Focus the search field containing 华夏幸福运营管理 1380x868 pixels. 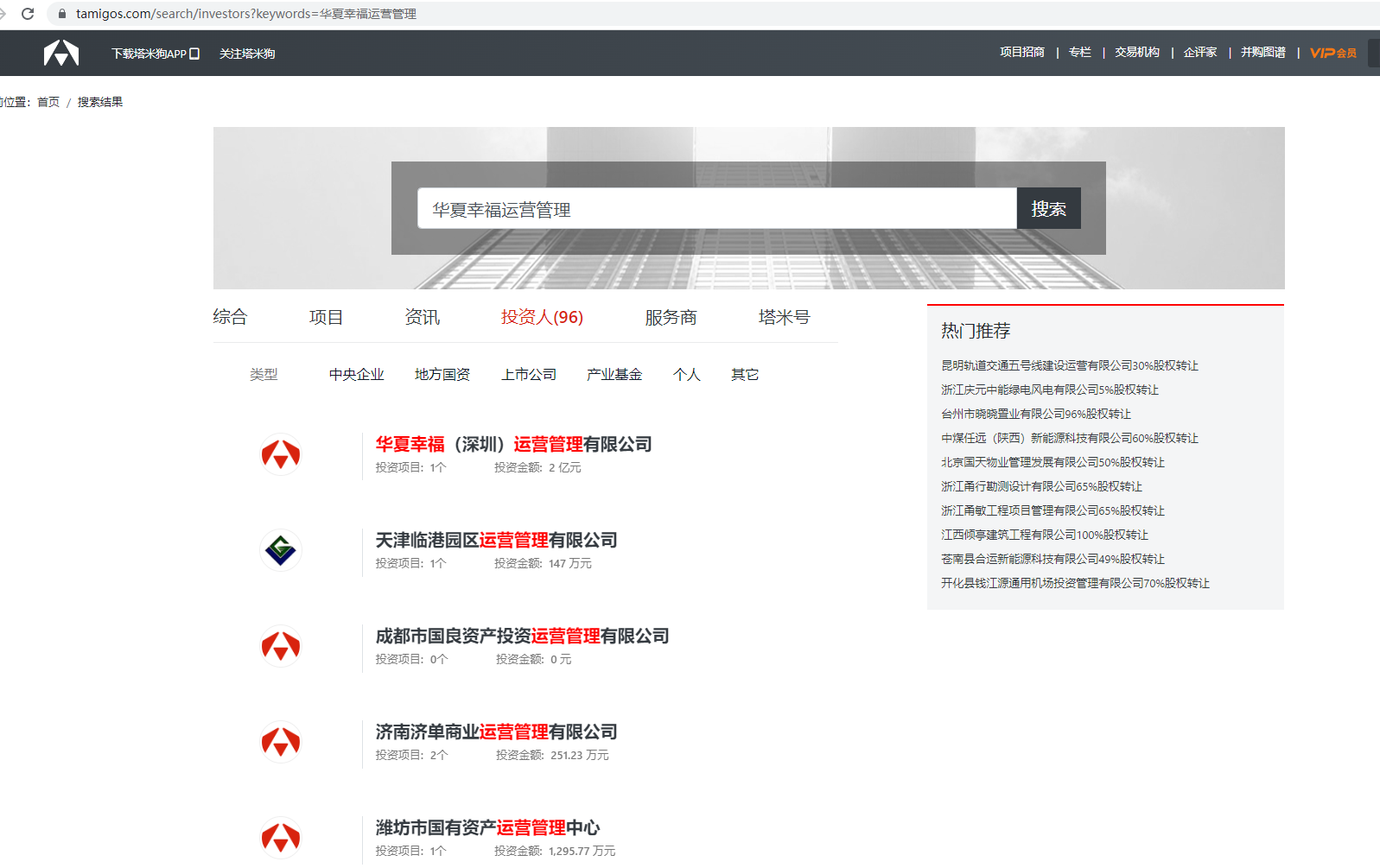coord(717,208)
